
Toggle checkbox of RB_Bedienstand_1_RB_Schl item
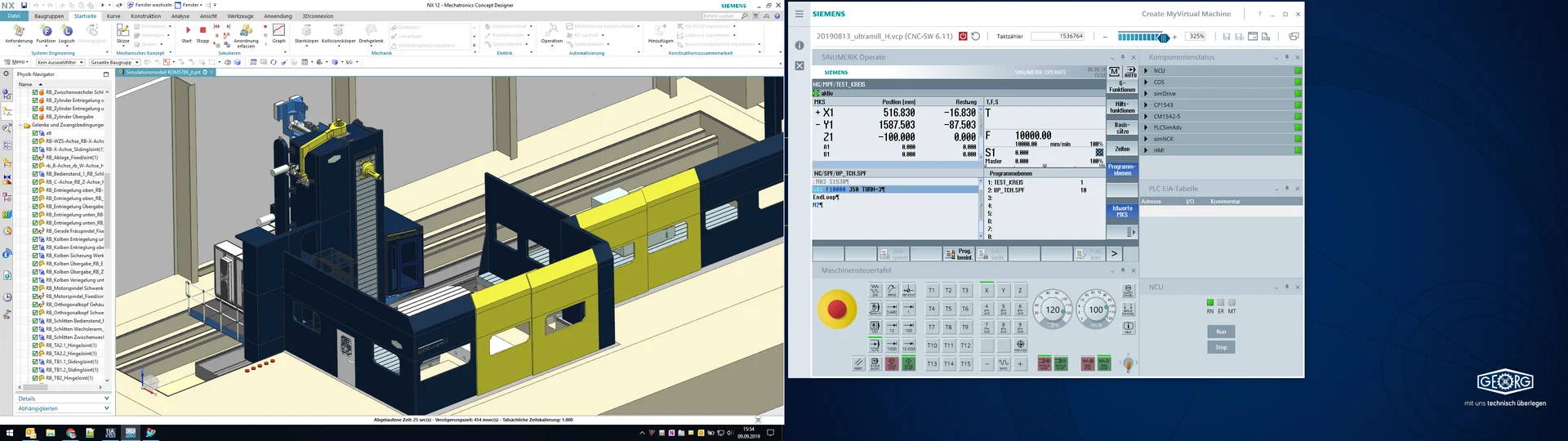[x=35, y=174]
